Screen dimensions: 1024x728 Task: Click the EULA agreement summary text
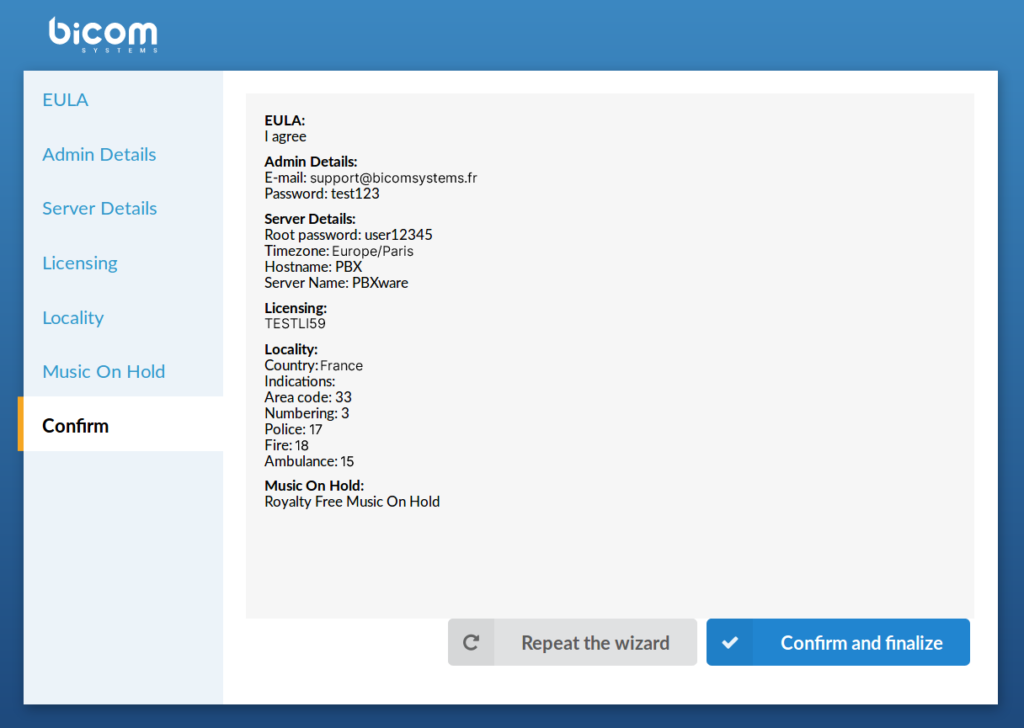284,136
